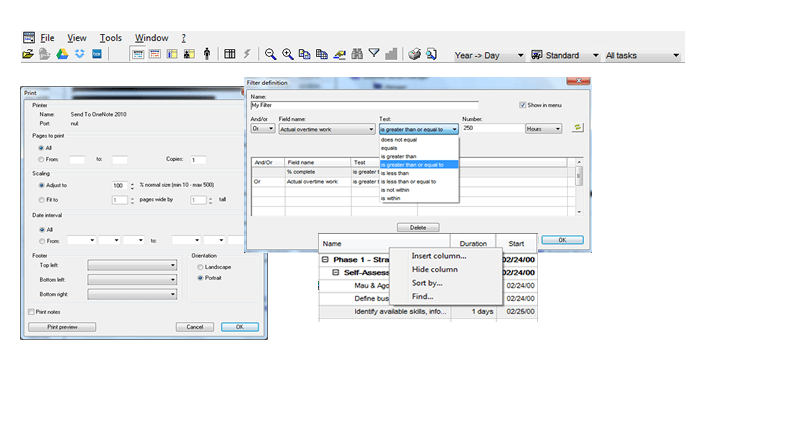Choose the Fit to scaling radio
Image resolution: width=800 pixels, height=440 pixels.
click(42, 200)
